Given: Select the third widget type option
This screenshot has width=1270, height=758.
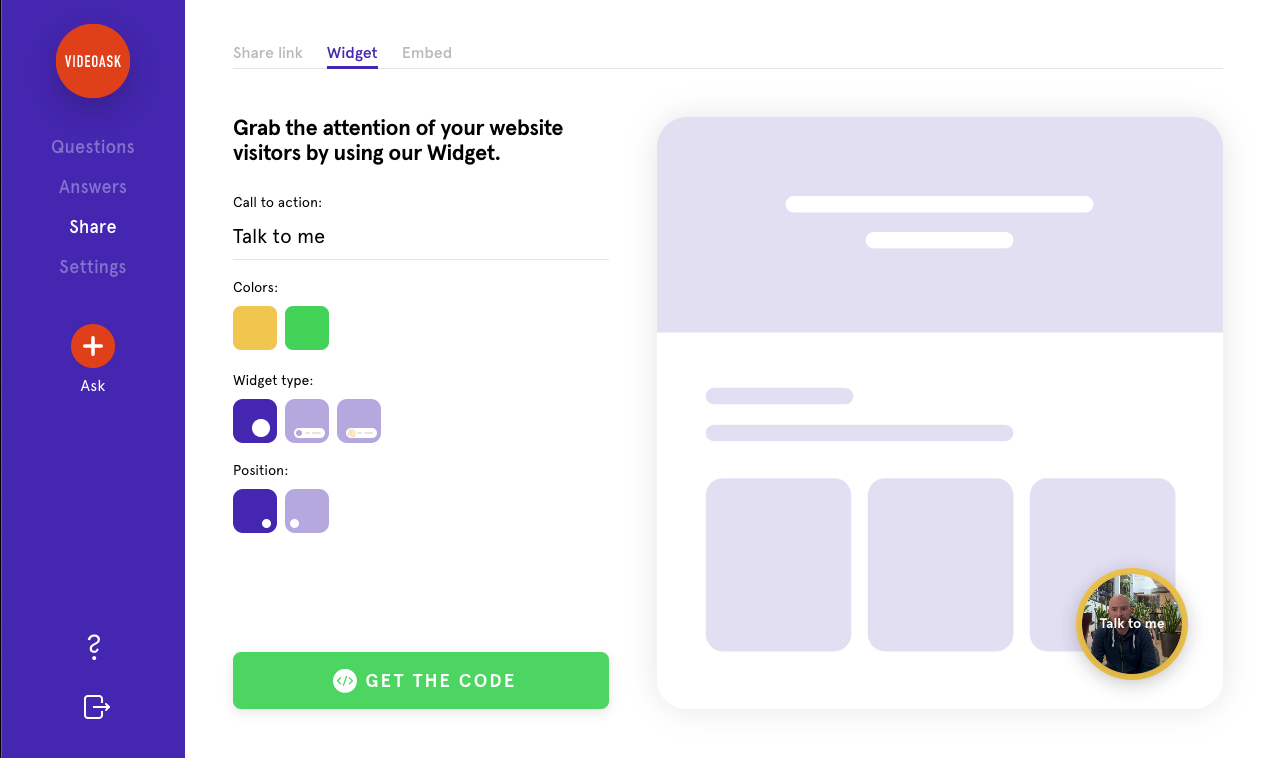Looking at the screenshot, I should [x=359, y=420].
